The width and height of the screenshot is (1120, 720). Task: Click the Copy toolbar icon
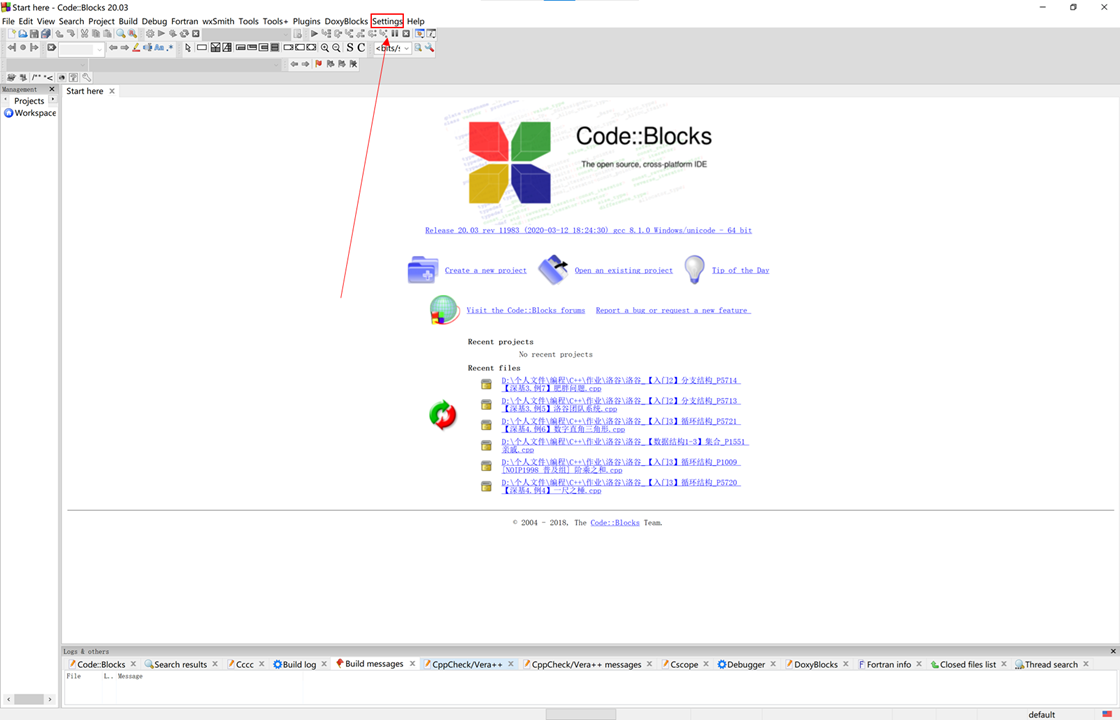96,34
